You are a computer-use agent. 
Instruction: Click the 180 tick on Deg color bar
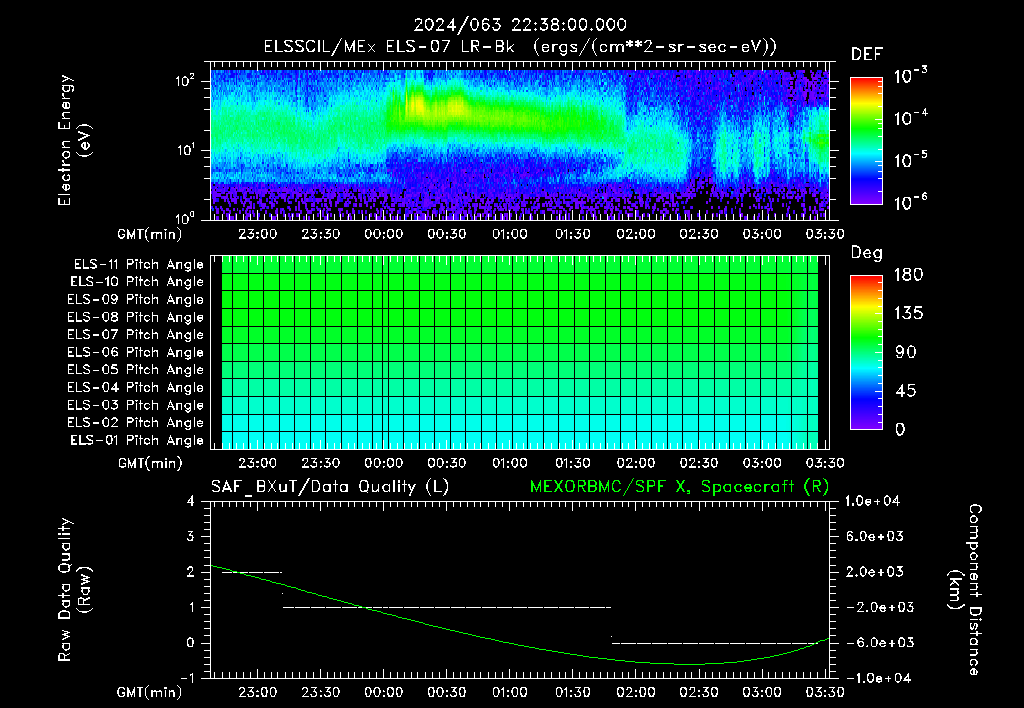908,275
